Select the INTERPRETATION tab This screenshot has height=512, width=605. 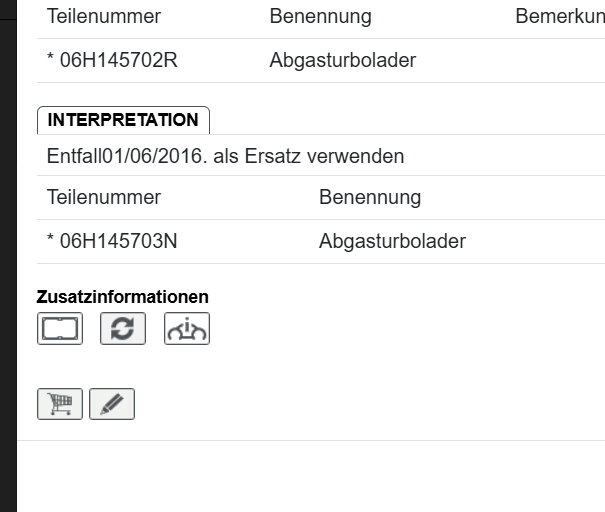point(123,120)
